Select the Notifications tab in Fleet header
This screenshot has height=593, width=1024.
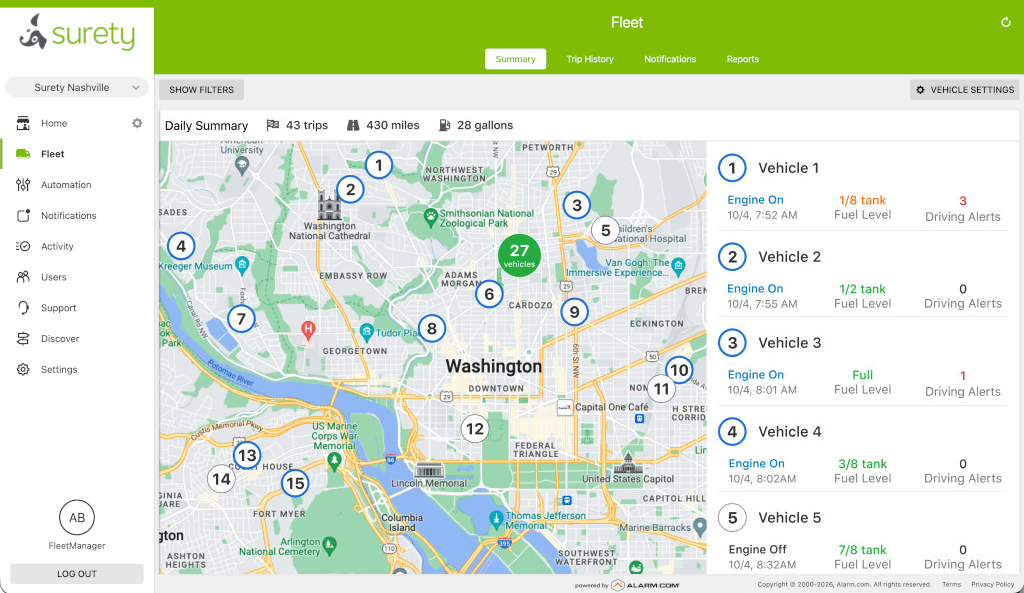click(x=670, y=59)
